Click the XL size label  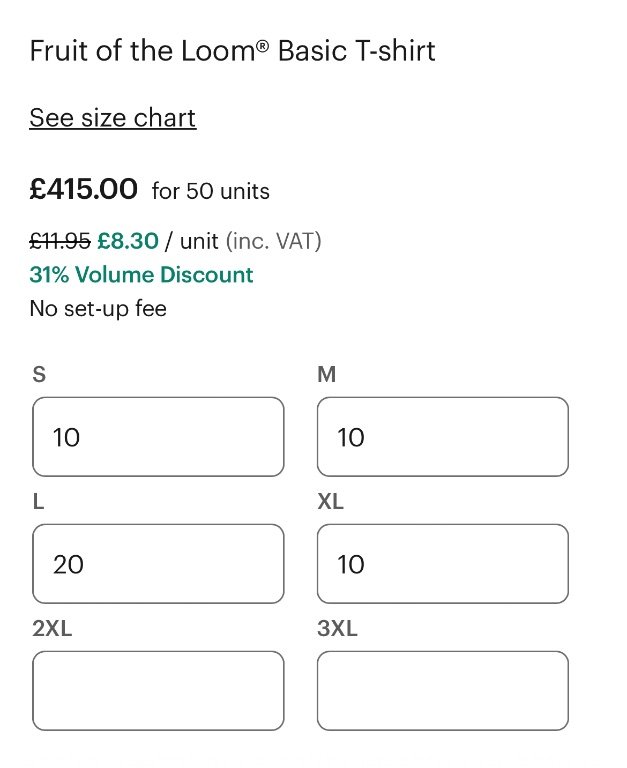click(x=330, y=502)
